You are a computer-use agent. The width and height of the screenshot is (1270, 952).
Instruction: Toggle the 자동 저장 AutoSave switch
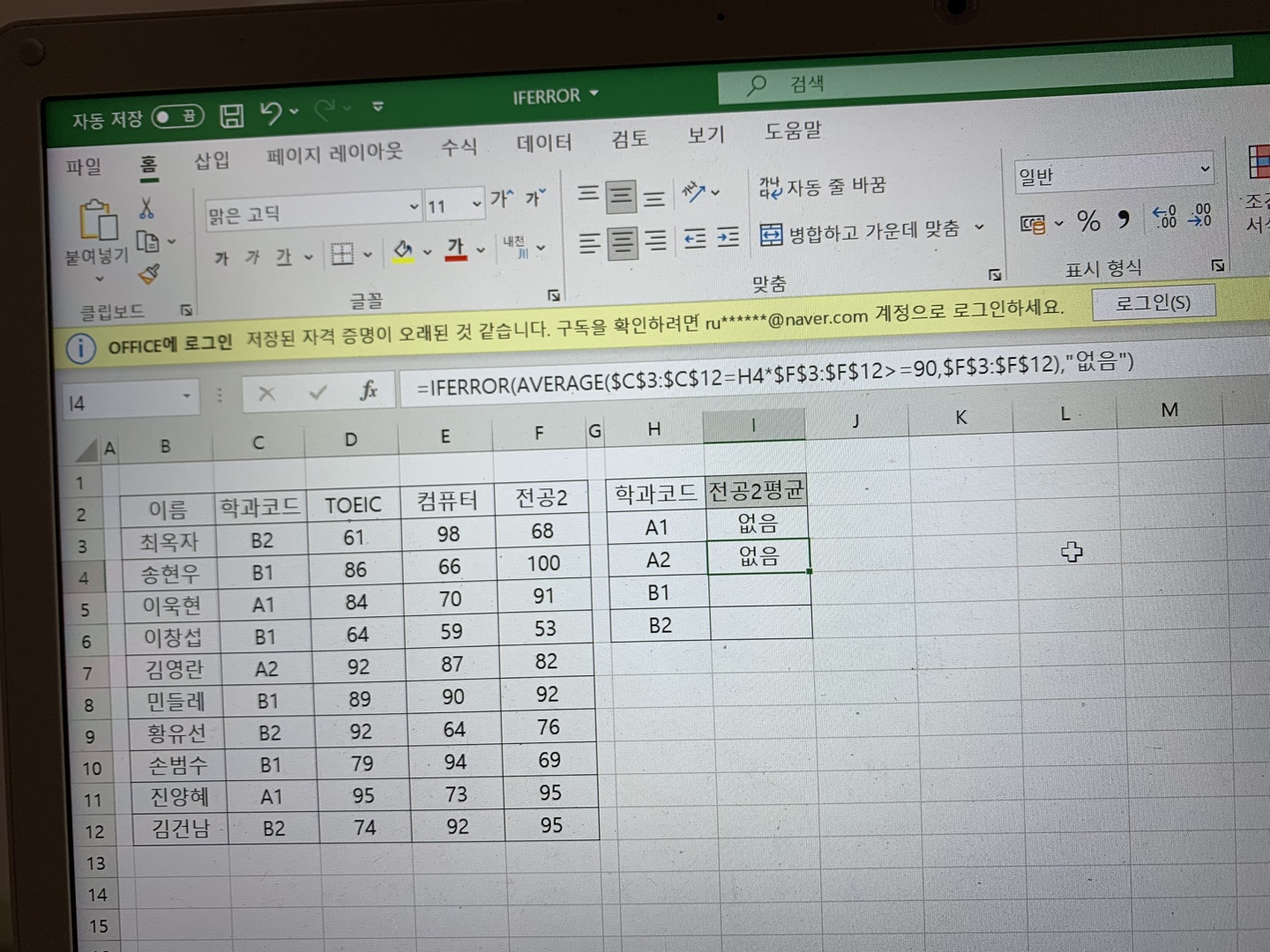177,116
